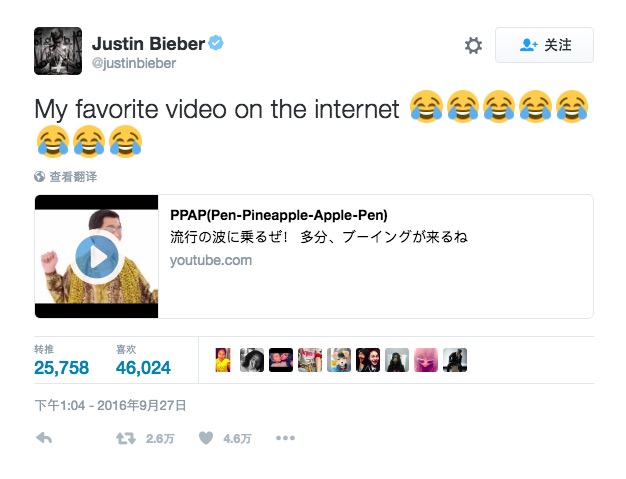Open the @justinbieber handle
This screenshot has height=479, width=626.
(x=134, y=63)
